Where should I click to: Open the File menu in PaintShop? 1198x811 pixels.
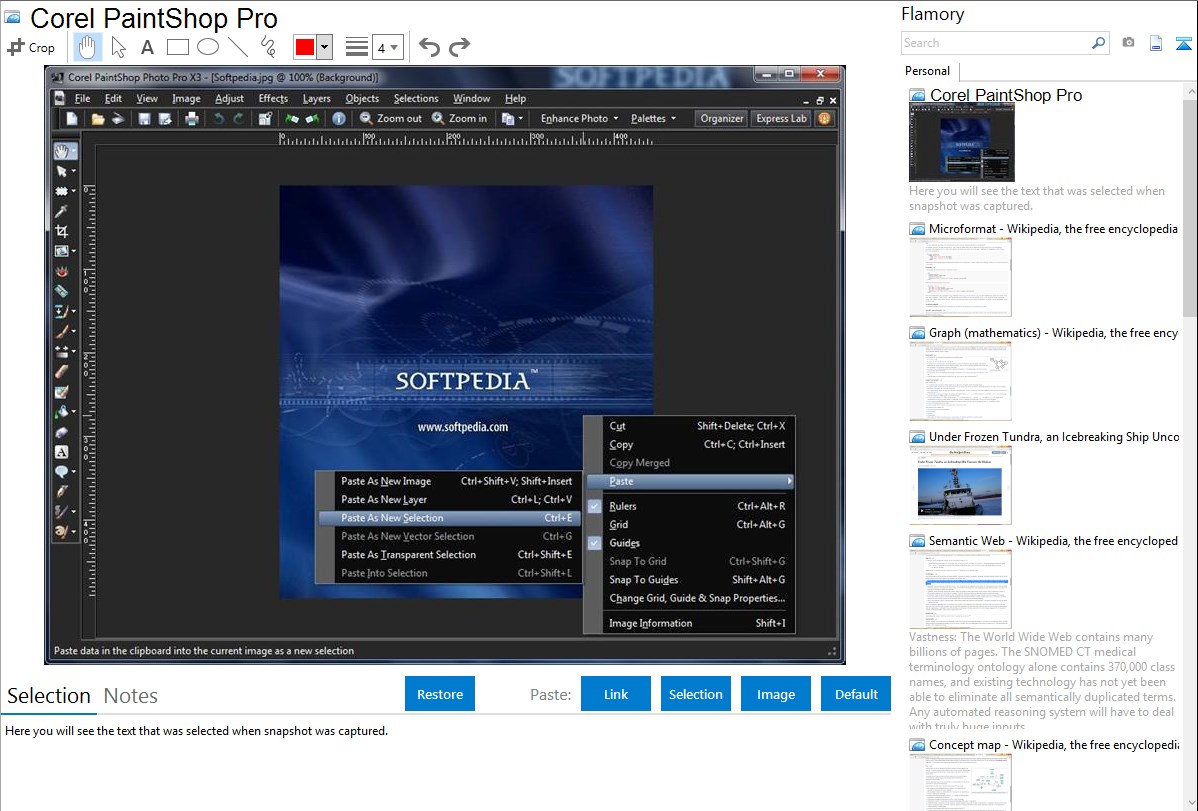[83, 99]
